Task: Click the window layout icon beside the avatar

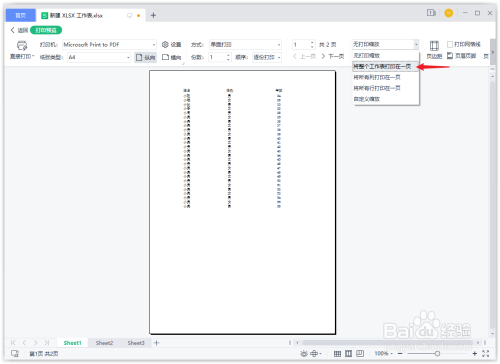Action: click(431, 13)
